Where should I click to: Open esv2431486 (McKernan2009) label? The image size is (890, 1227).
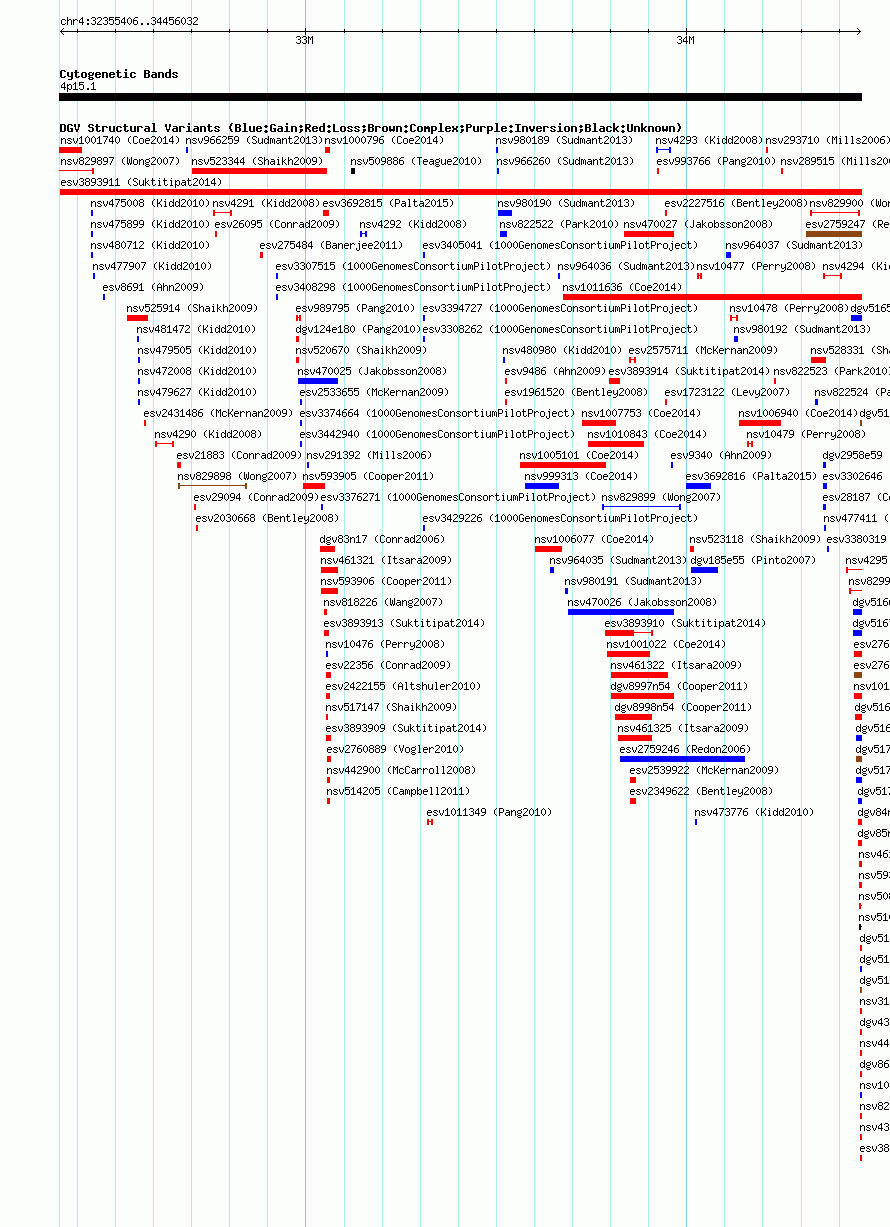pyautogui.click(x=218, y=413)
